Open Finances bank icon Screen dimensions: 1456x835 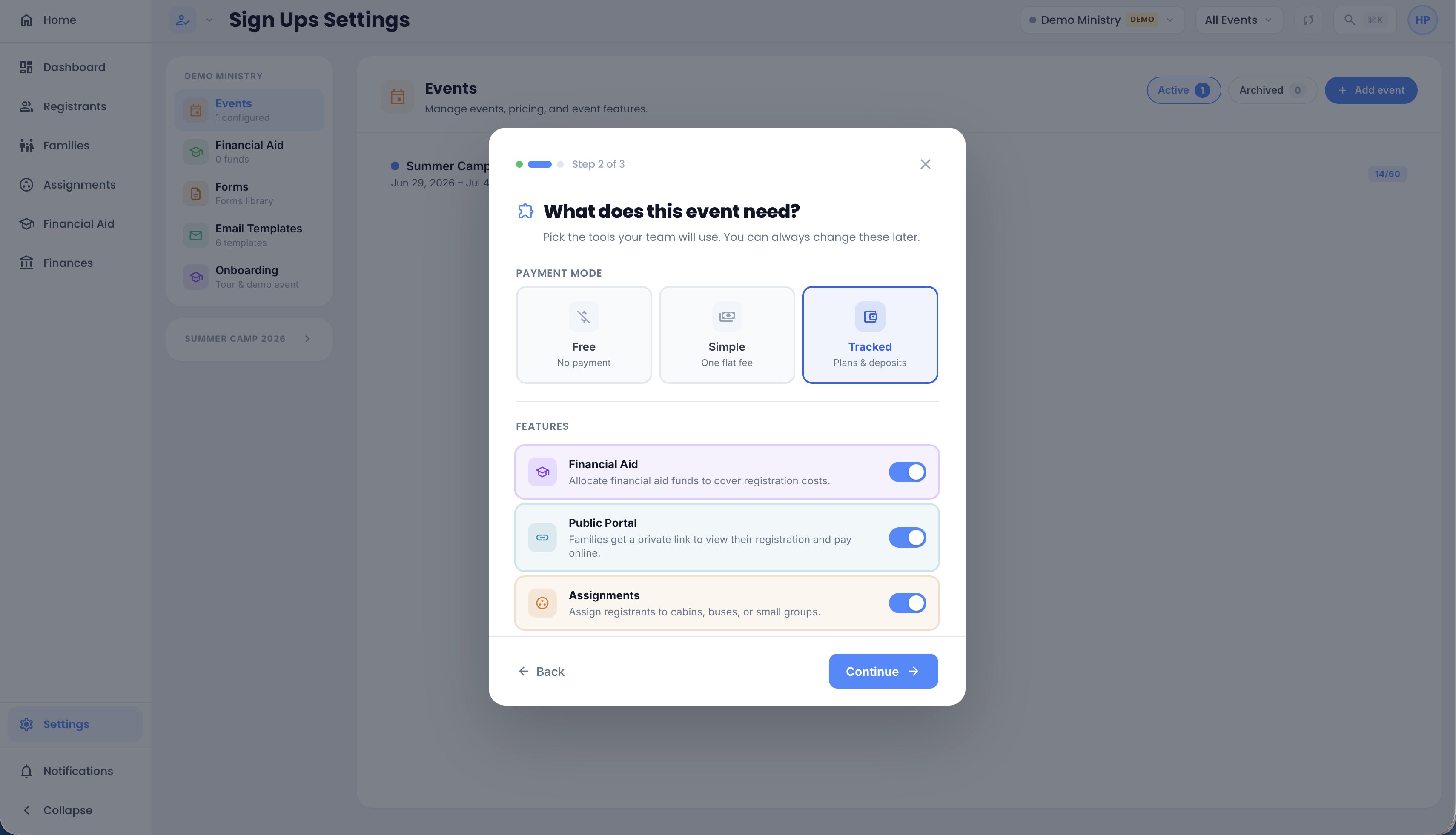coord(26,263)
